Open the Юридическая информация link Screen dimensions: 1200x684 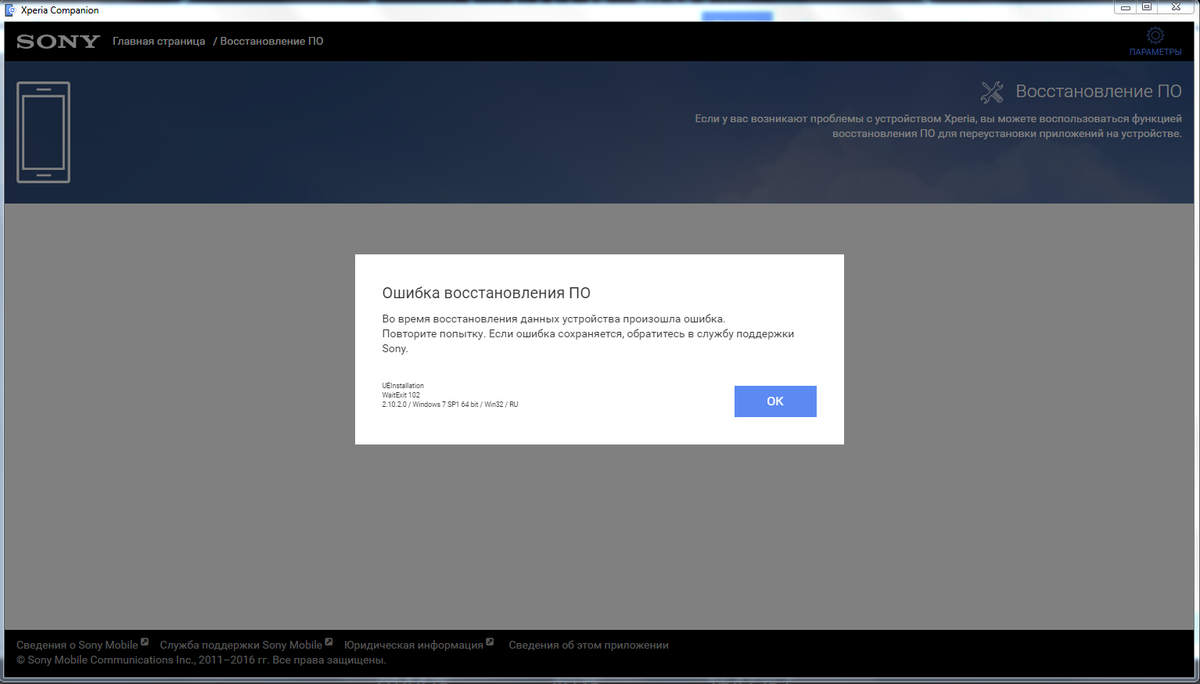(x=413, y=645)
